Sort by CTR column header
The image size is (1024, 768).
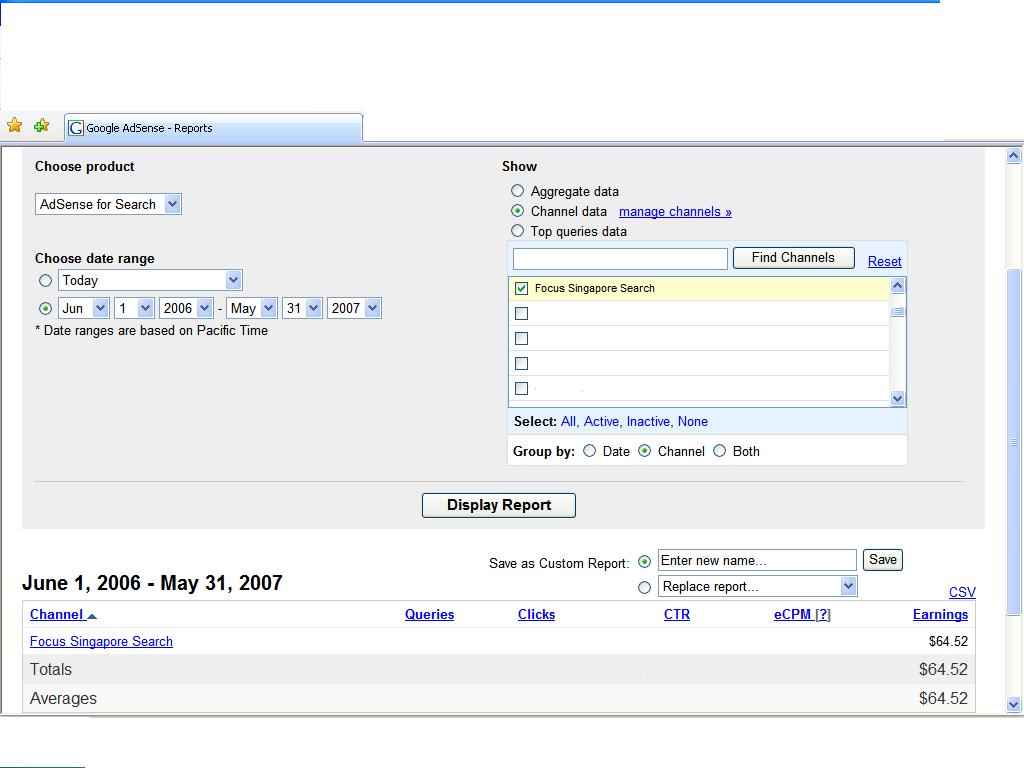(x=677, y=615)
